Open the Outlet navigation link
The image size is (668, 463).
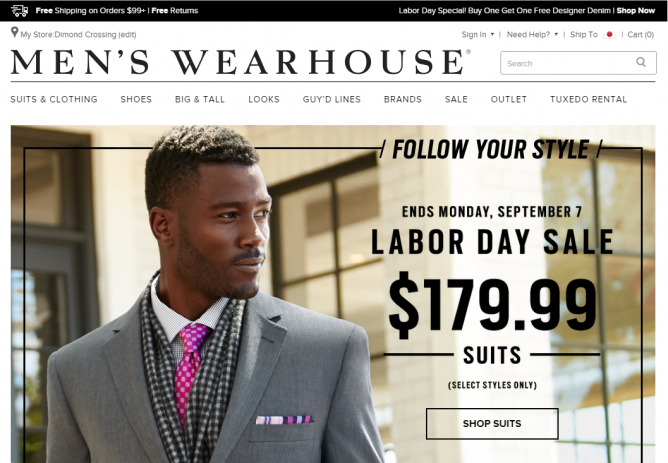(509, 99)
